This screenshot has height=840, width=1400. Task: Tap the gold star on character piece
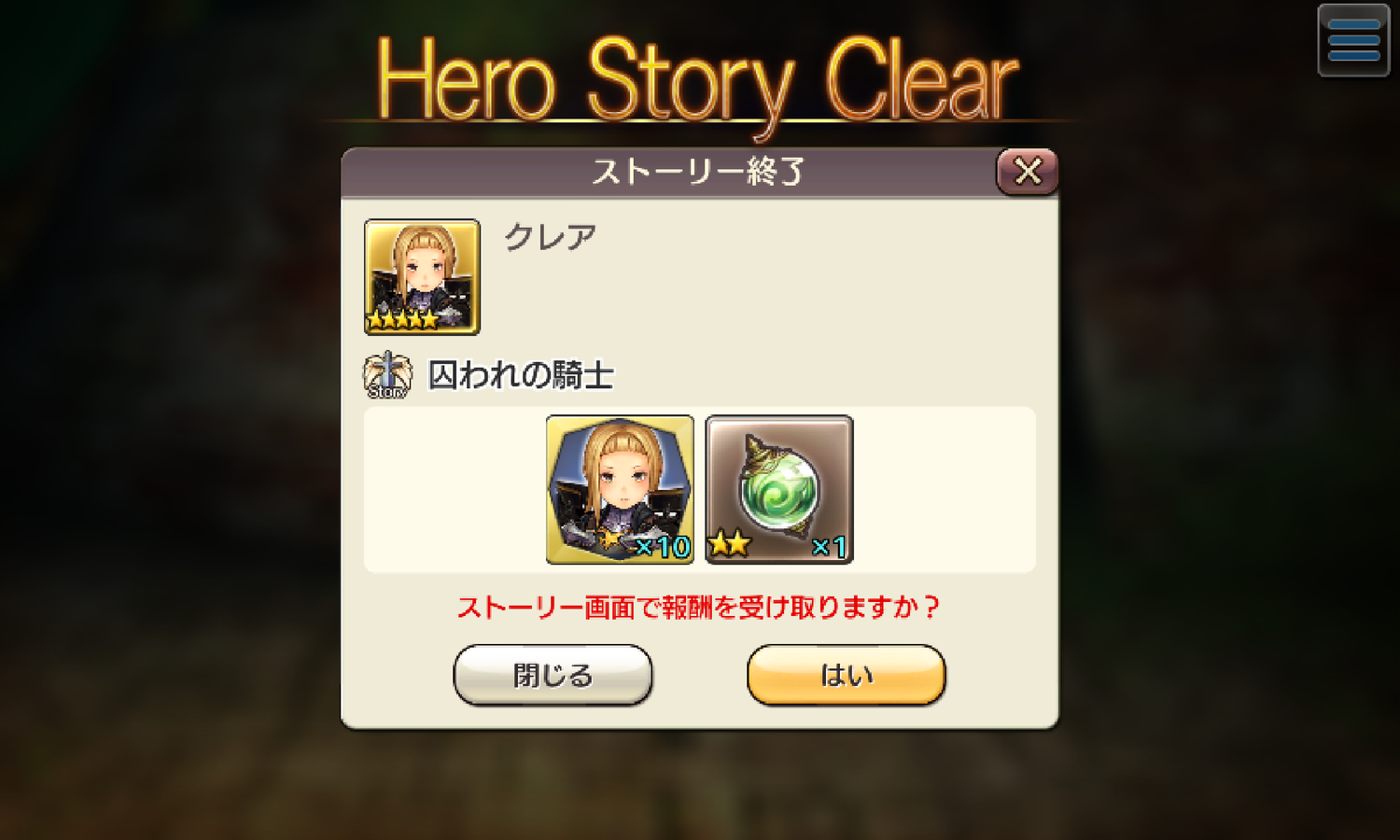pyautogui.click(x=609, y=539)
